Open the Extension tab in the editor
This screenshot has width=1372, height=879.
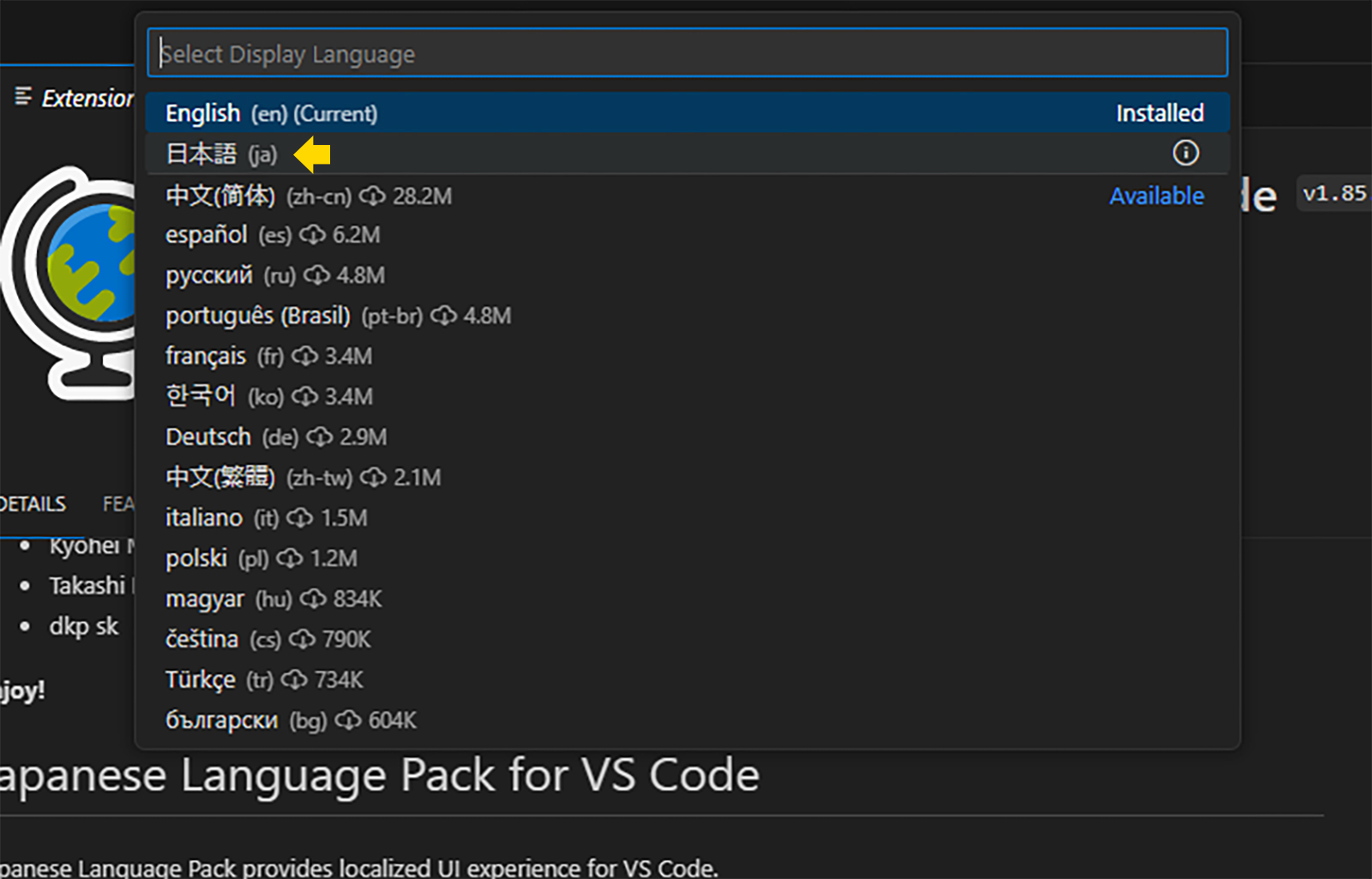(x=73, y=98)
